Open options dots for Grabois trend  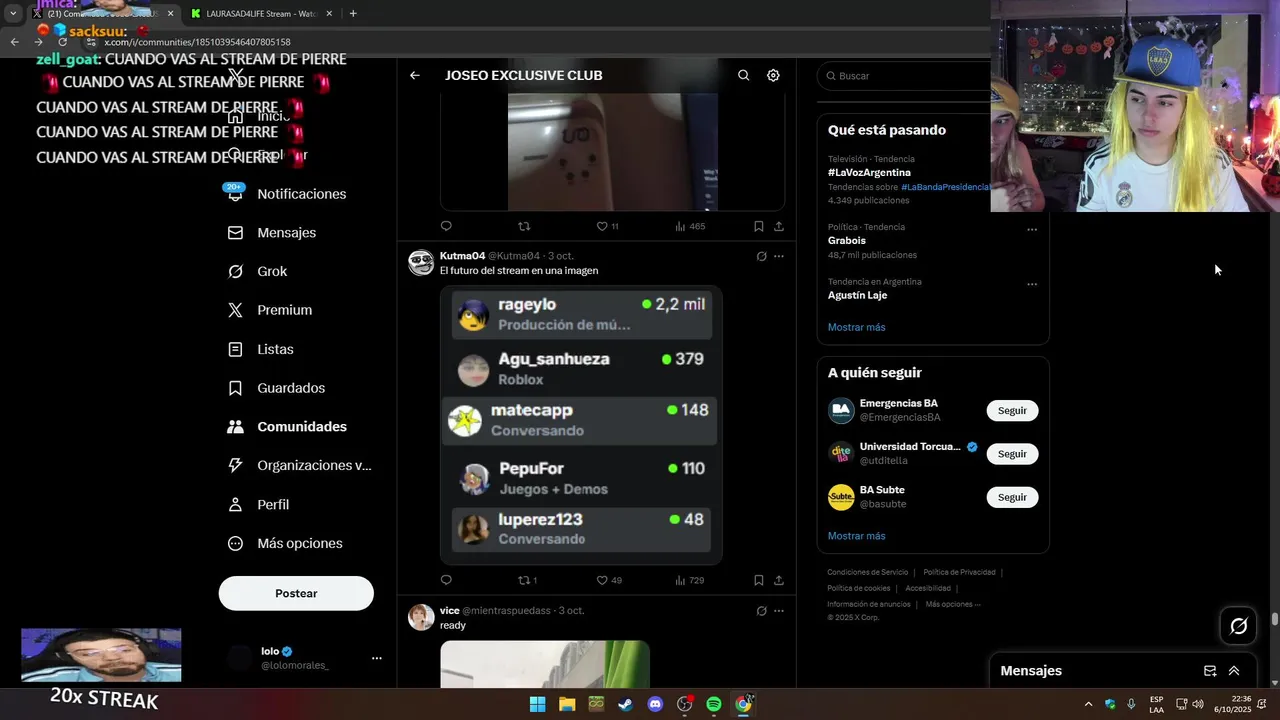tap(1032, 230)
